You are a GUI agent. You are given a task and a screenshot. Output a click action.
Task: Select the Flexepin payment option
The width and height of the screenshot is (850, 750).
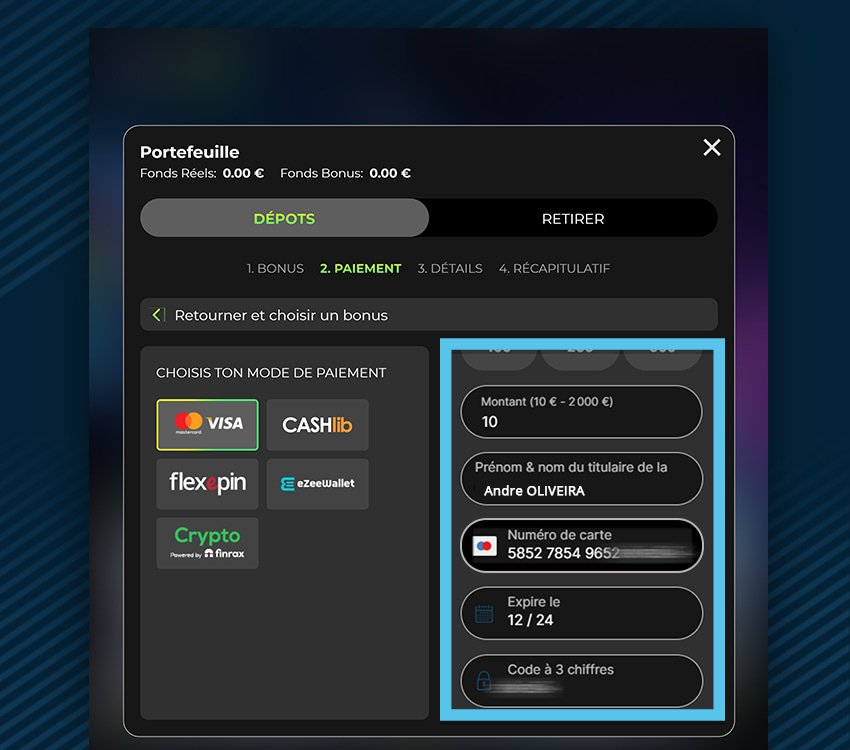click(207, 483)
